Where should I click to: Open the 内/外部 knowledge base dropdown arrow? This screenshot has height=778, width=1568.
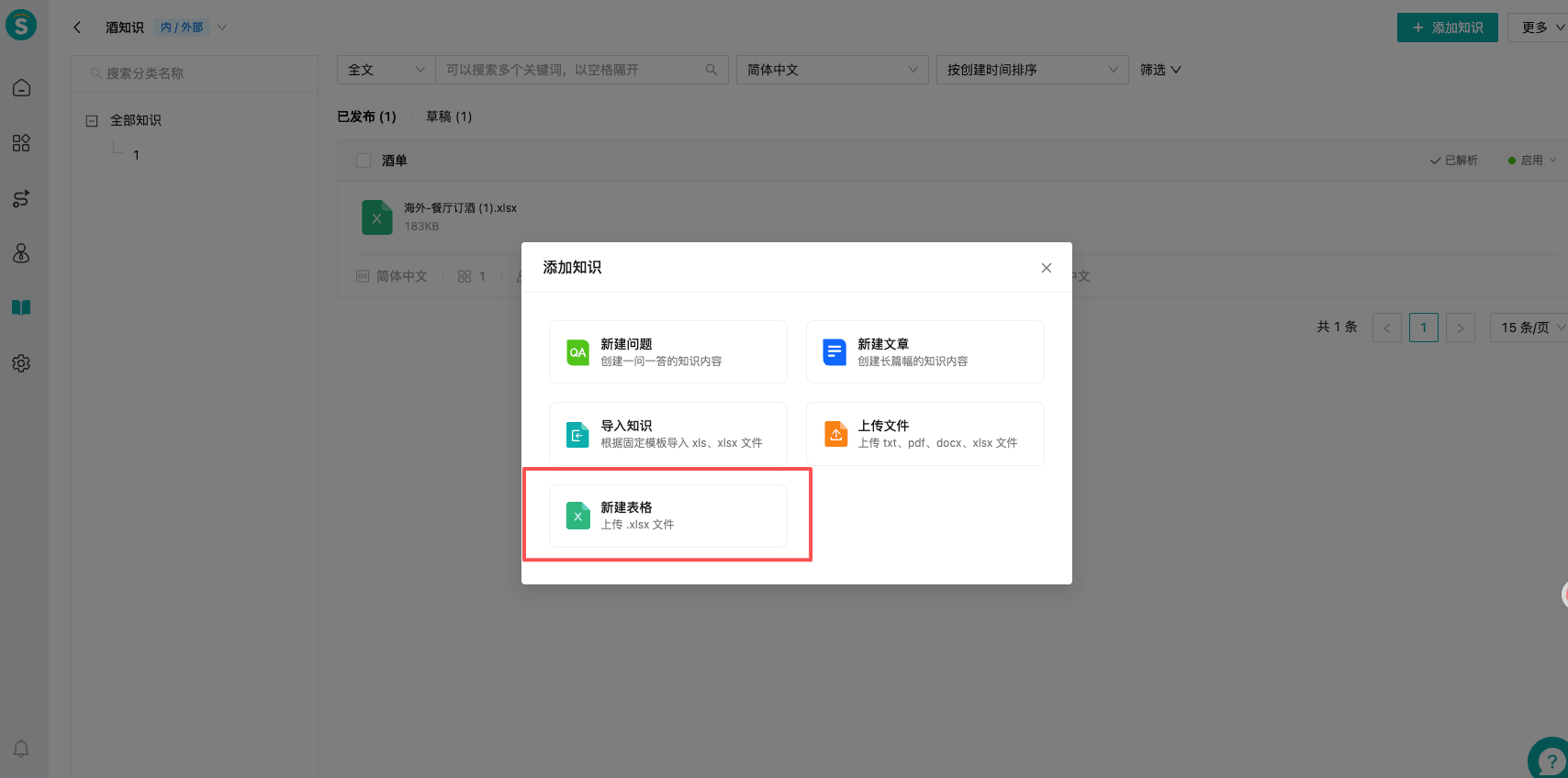click(222, 28)
